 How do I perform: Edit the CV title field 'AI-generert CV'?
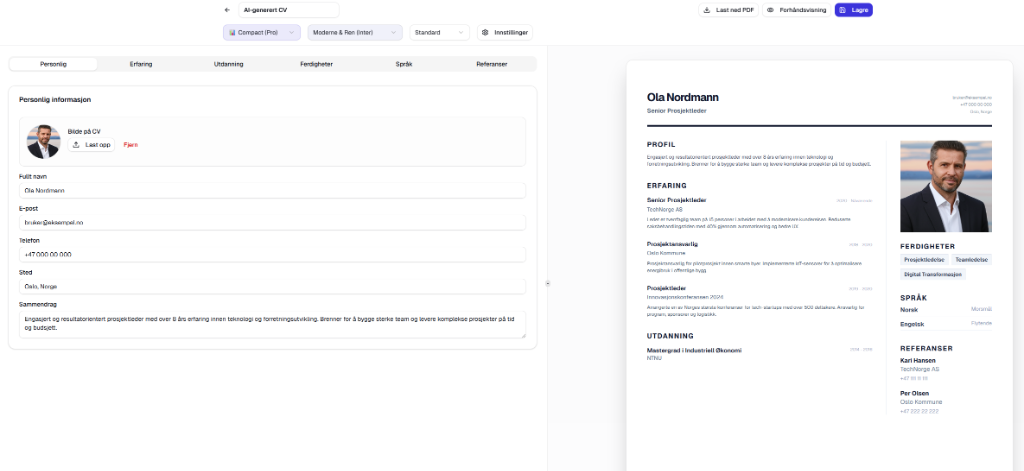289,10
